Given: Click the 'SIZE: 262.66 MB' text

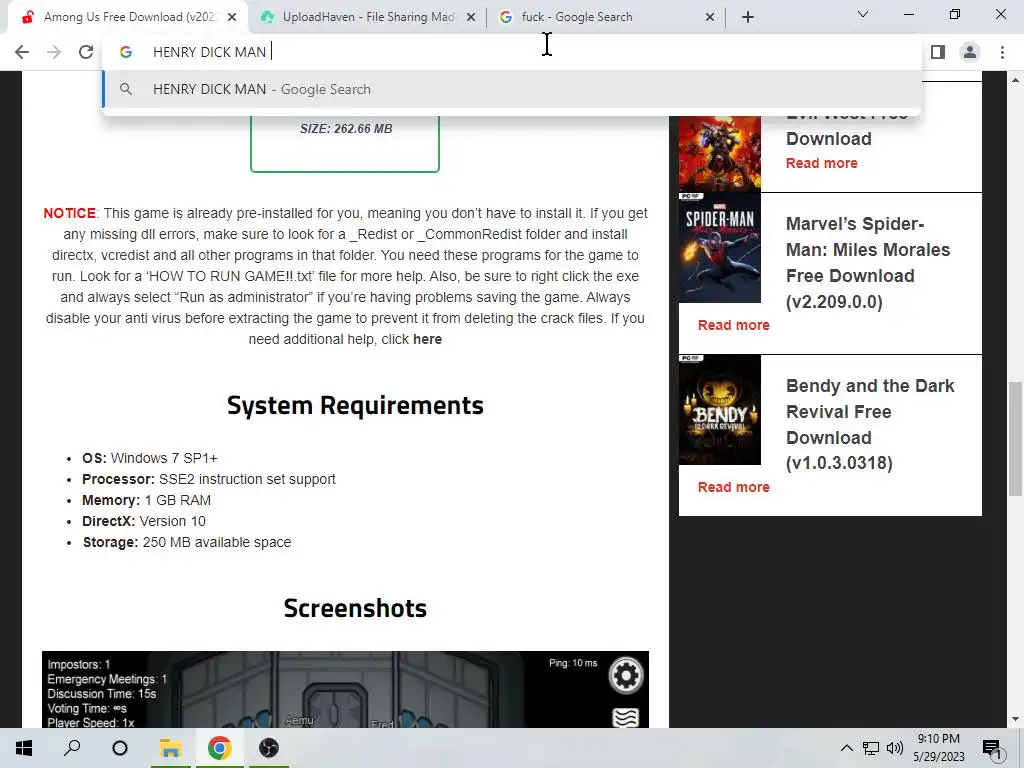Looking at the screenshot, I should pos(346,129).
